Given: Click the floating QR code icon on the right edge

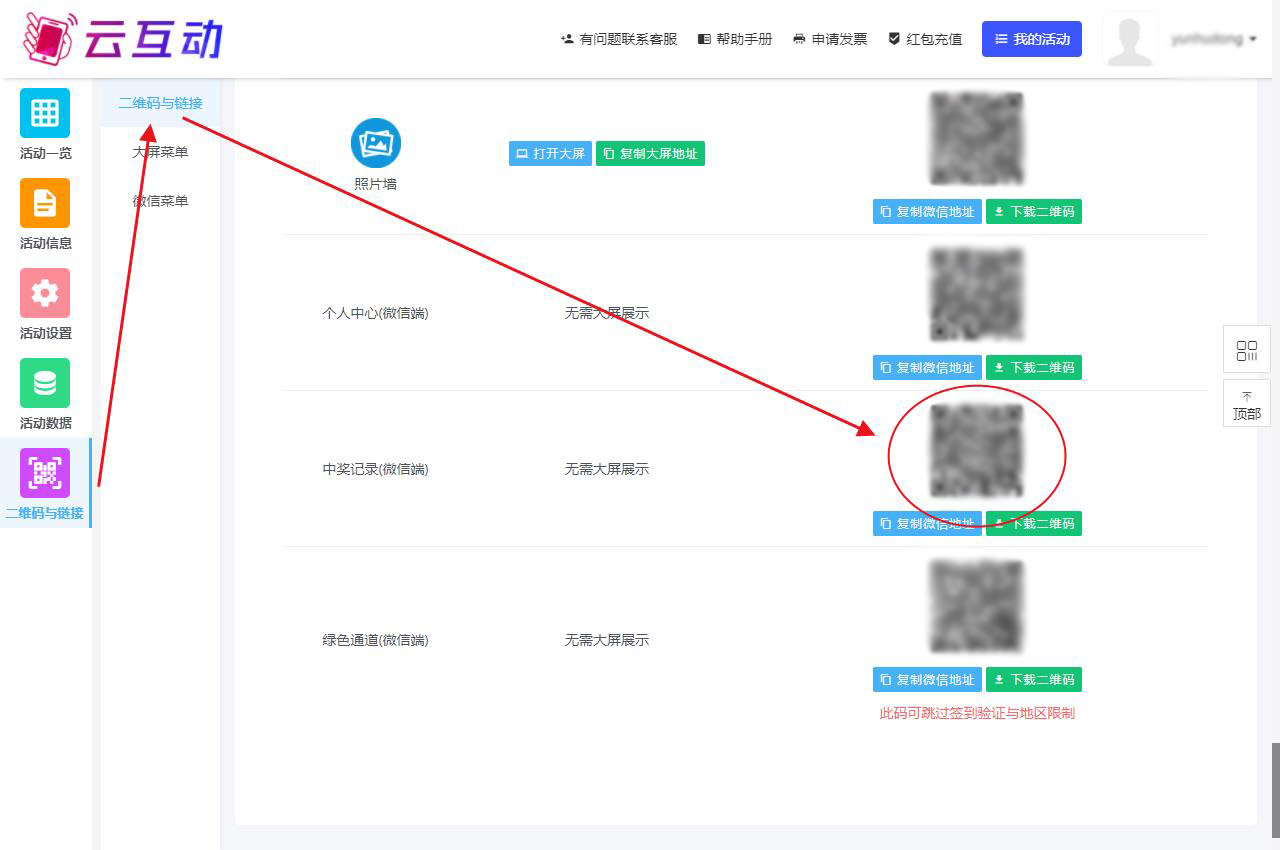Looking at the screenshot, I should 1247,350.
